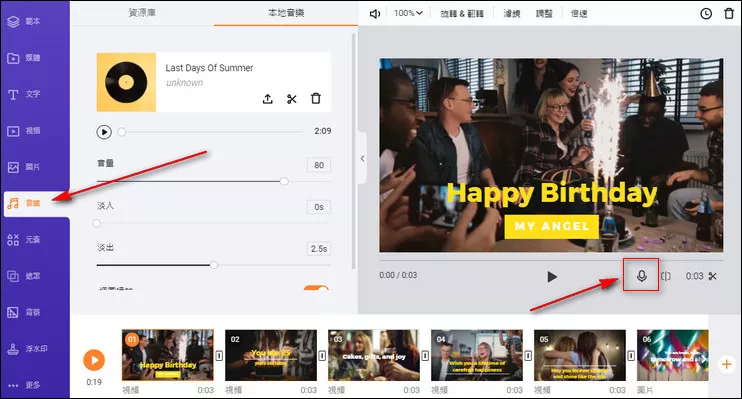Show more sidebar options via 更多

[25, 385]
